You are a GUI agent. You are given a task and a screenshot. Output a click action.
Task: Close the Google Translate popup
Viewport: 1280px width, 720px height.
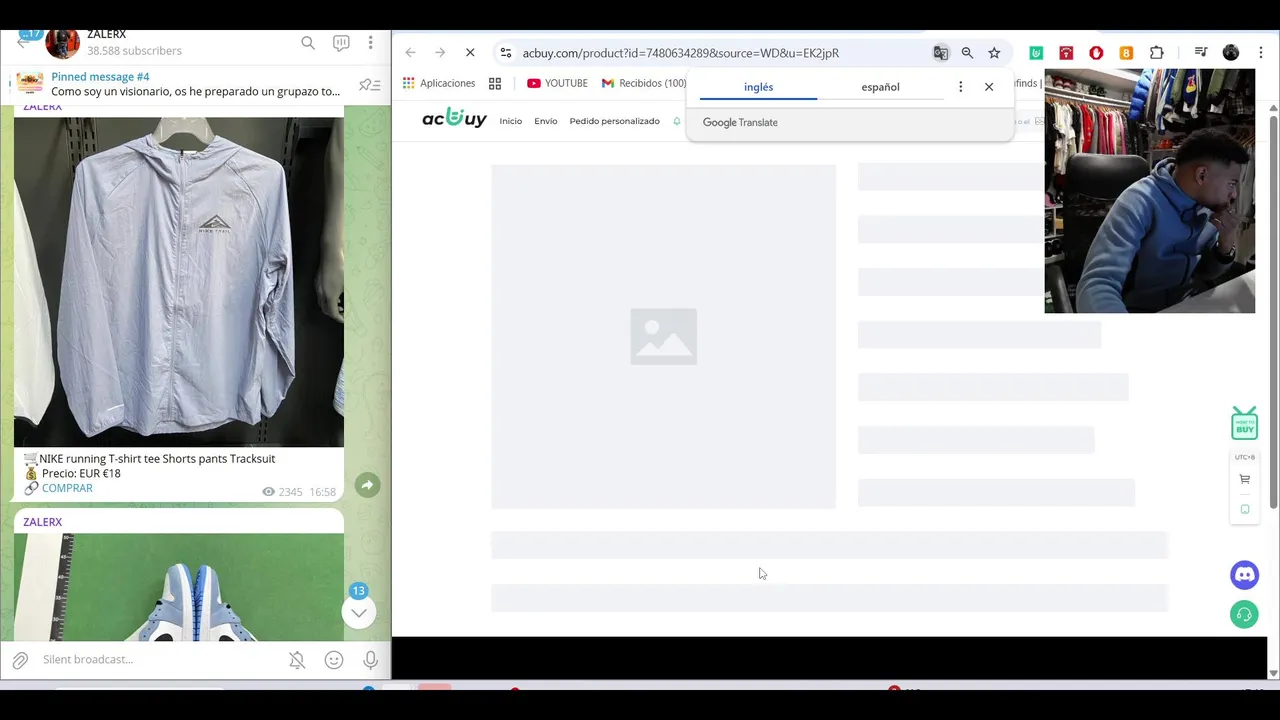click(989, 87)
